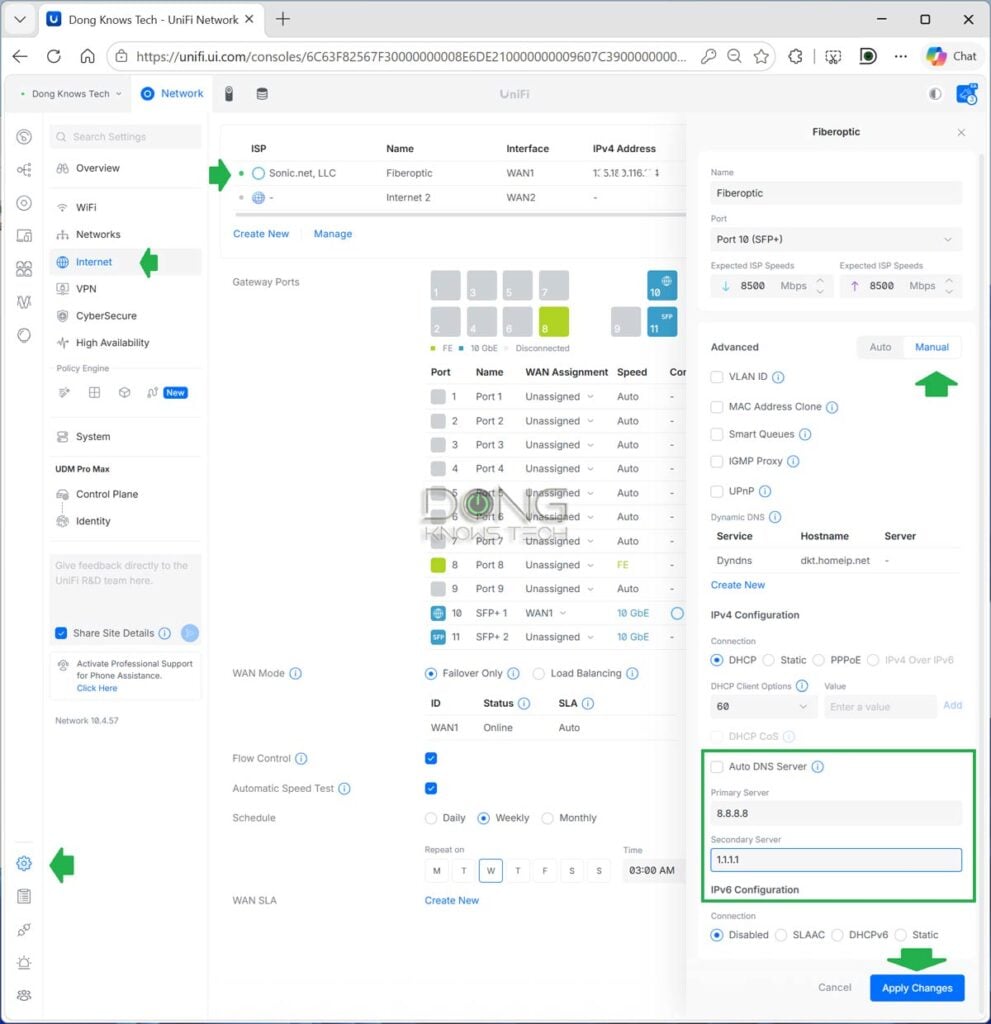This screenshot has height=1024, width=991.
Task: Click the info icon next to Smart Queues
Action: pos(805,434)
